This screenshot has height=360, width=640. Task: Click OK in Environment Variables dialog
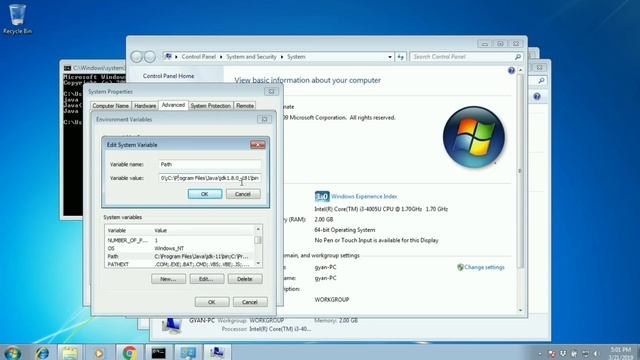[212, 302]
